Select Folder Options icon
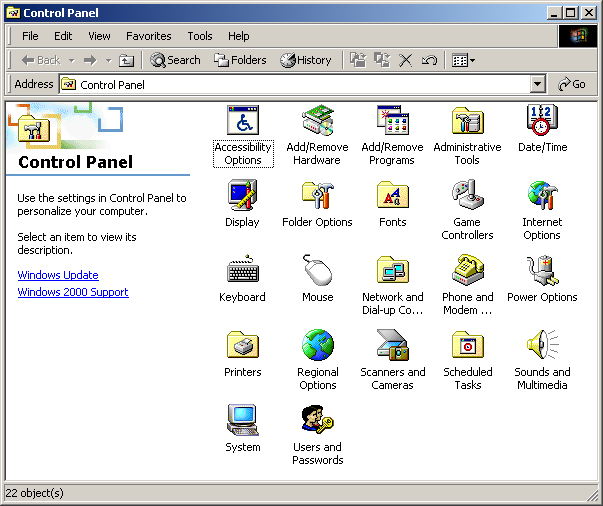 318,195
